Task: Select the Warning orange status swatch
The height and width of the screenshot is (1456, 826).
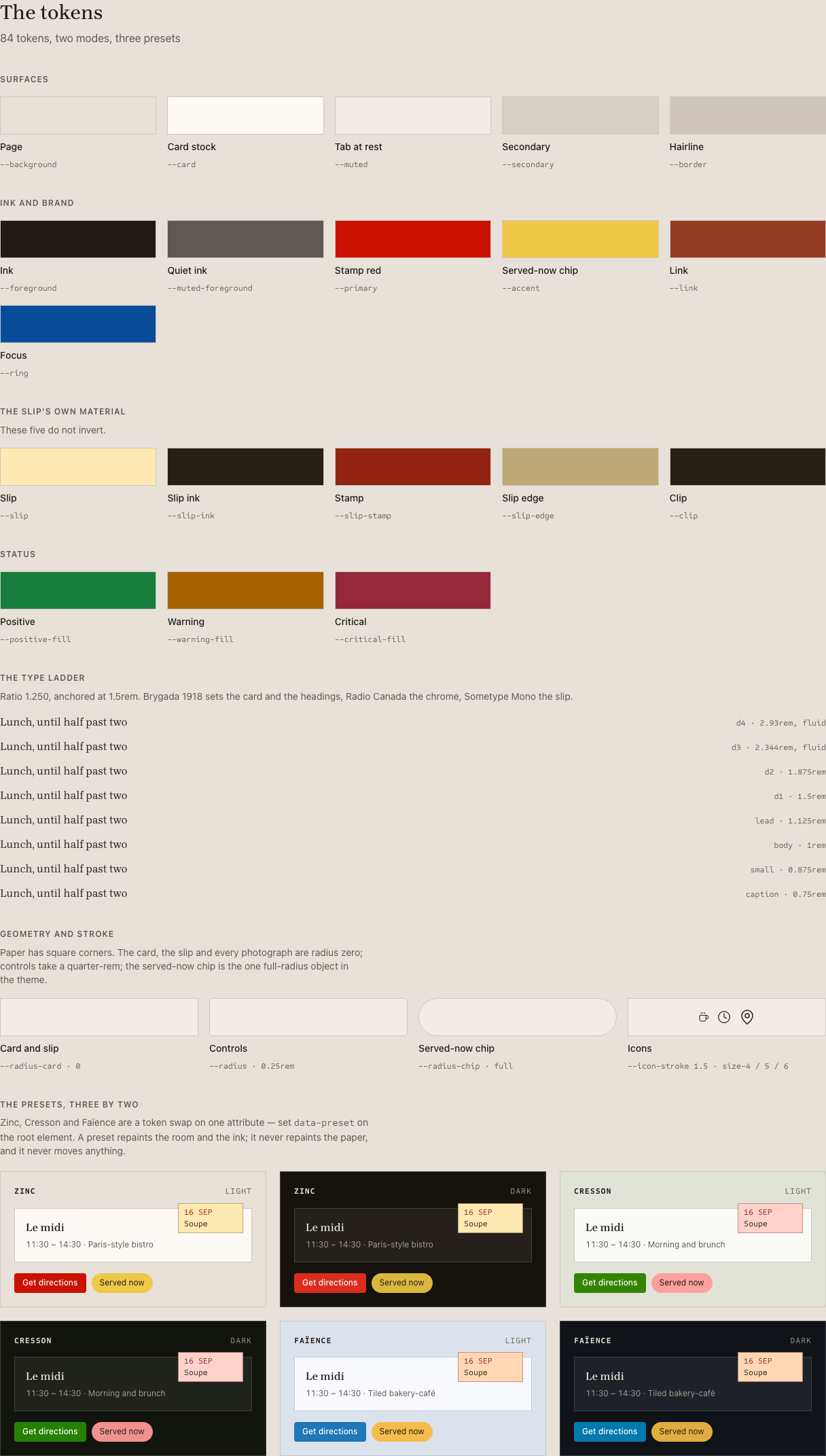Action: point(245,590)
